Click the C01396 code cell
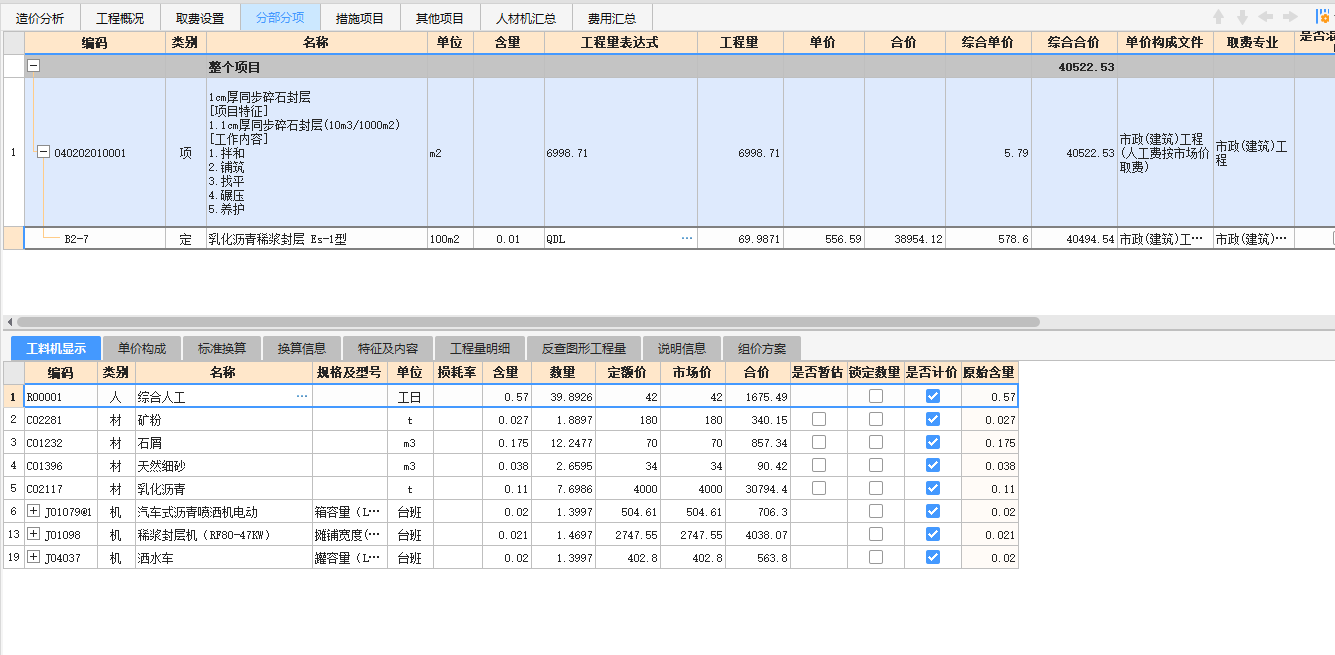This screenshot has height=655, width=1335. 61,466
